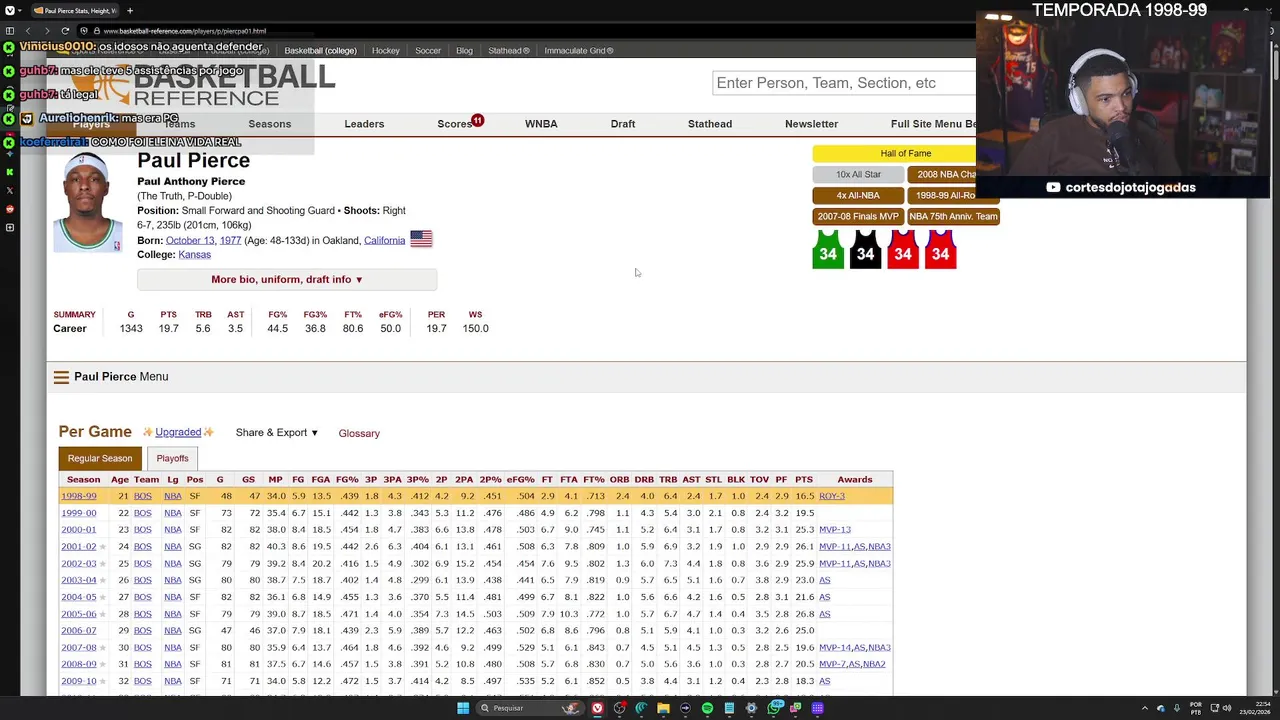Screen dimensions: 1280x720
Task: Open Hockey in the top sports bar
Action: (x=385, y=50)
